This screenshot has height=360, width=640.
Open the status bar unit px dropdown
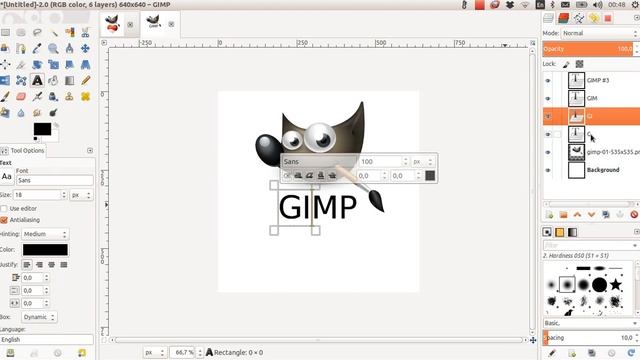(154, 352)
